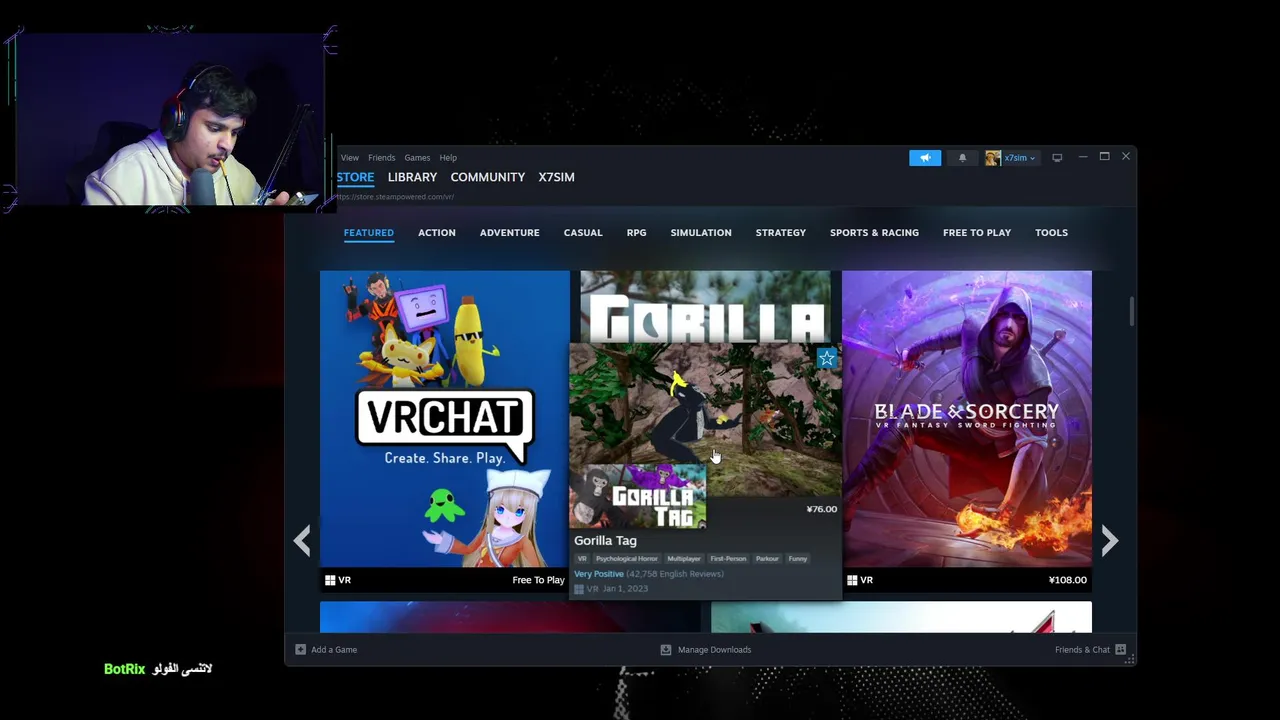Click the Windows icon under VRChat
This screenshot has width=1280, height=720.
[x=330, y=580]
